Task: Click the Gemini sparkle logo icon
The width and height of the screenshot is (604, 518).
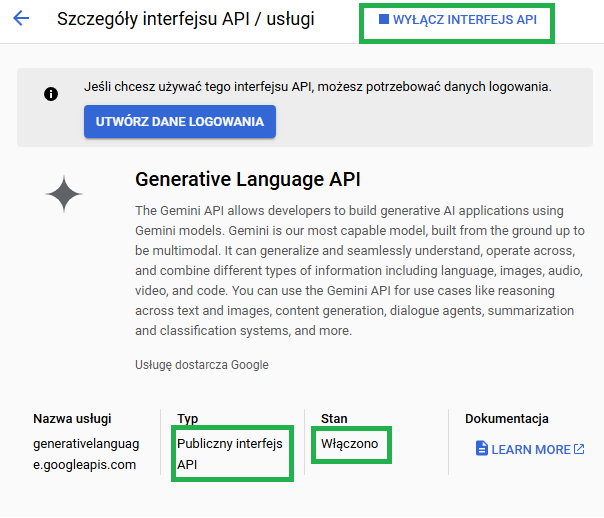Action: (x=64, y=194)
